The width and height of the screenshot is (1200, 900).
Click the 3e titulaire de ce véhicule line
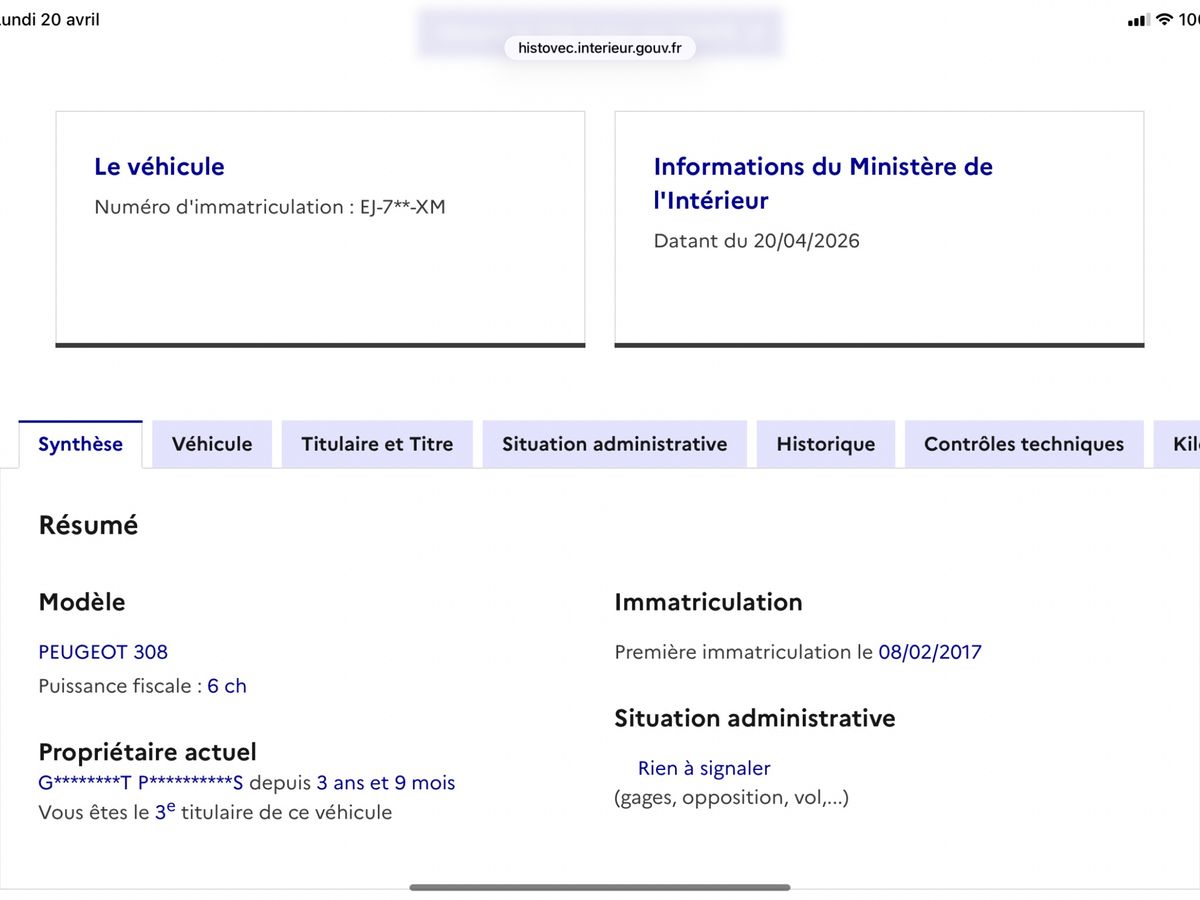point(215,811)
